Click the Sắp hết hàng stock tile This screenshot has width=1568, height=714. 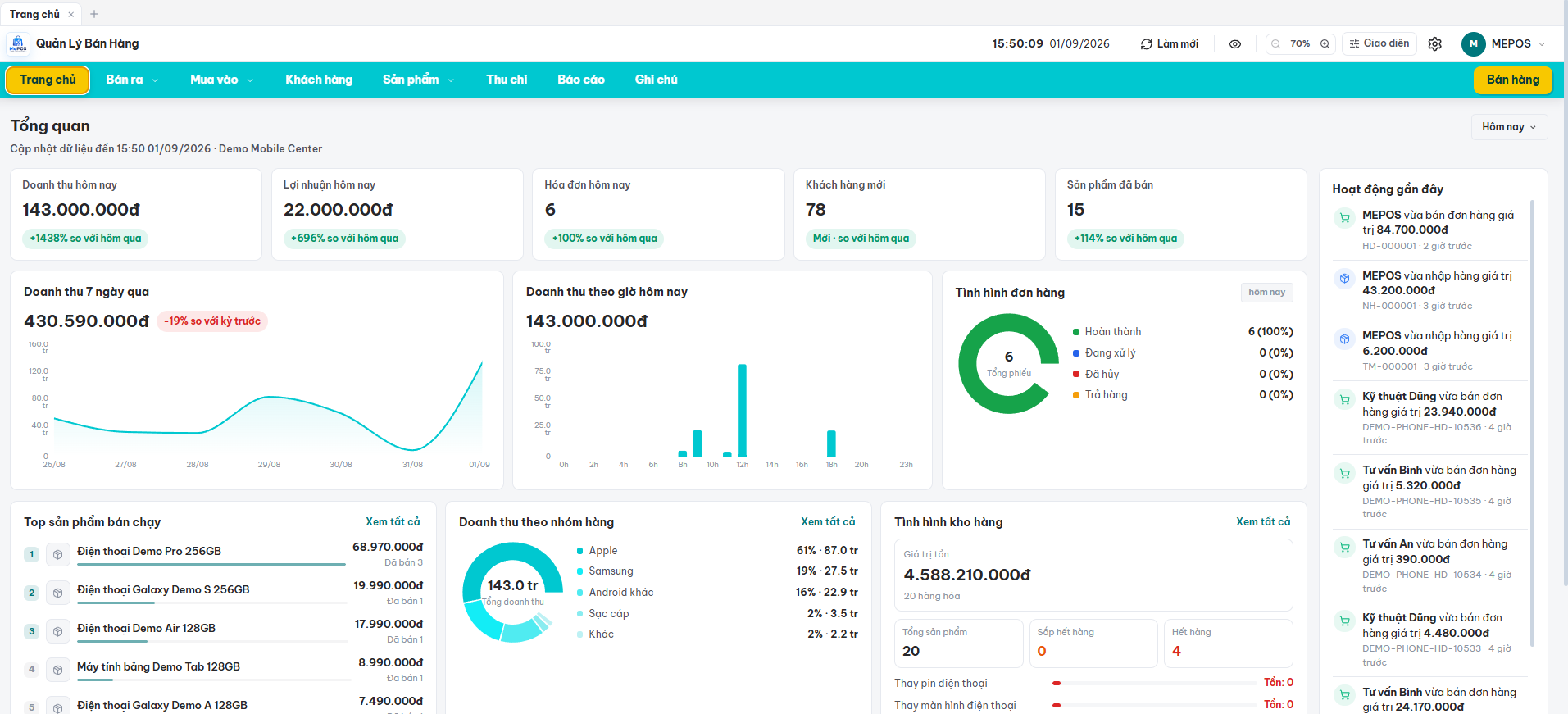[1093, 644]
